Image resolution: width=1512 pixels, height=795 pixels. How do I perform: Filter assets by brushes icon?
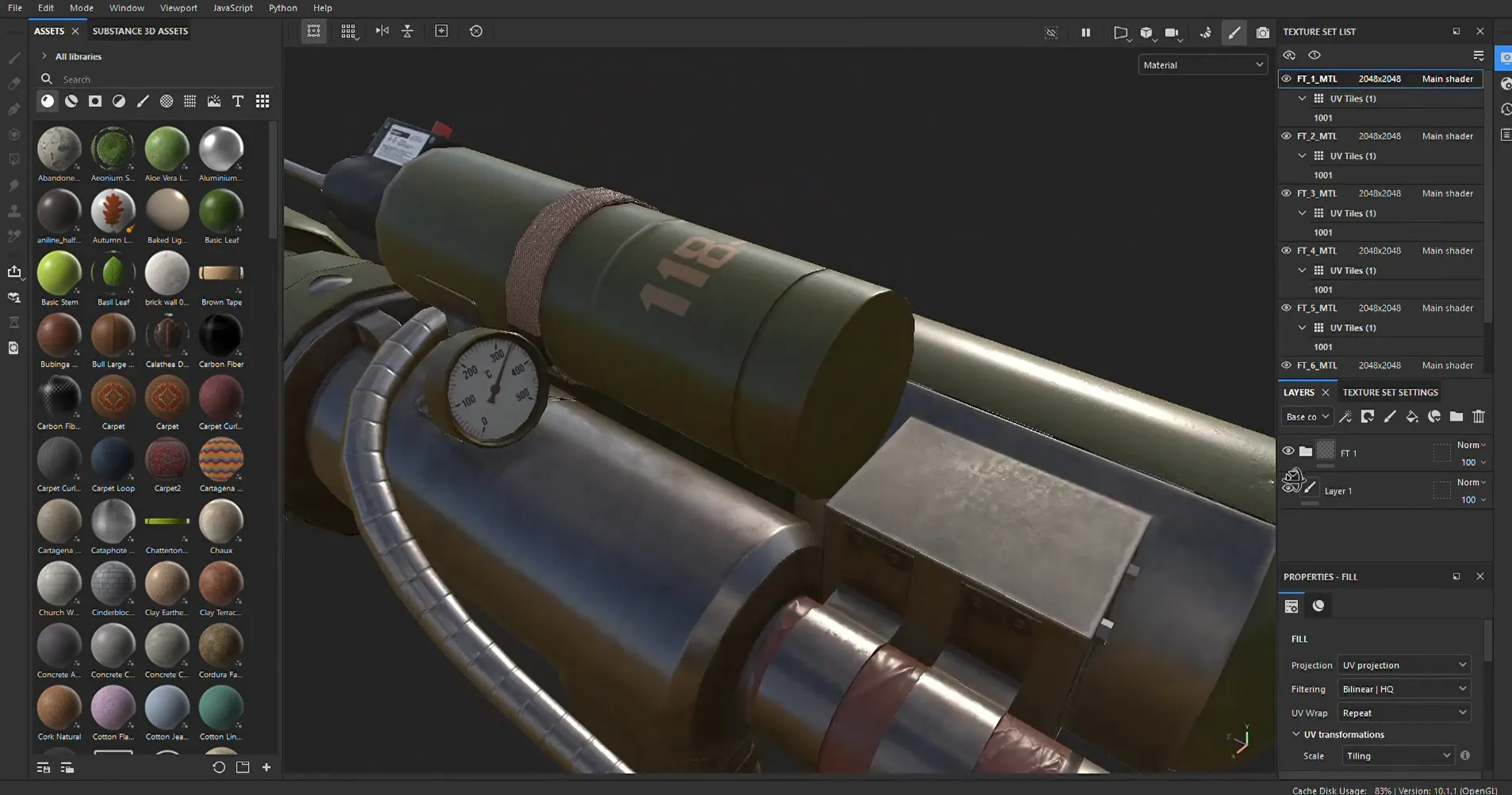pyautogui.click(x=143, y=101)
